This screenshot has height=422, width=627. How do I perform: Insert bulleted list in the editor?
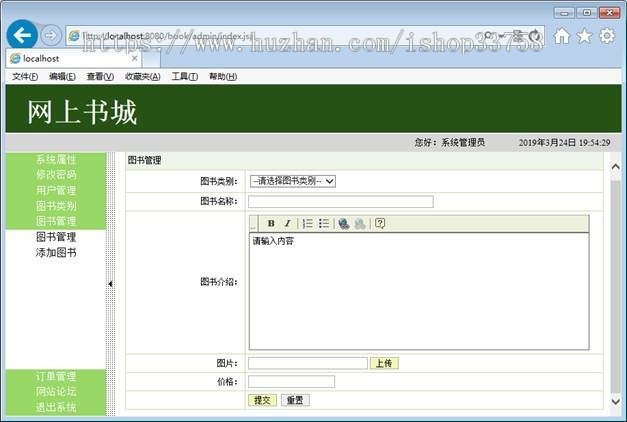pyautogui.click(x=323, y=224)
